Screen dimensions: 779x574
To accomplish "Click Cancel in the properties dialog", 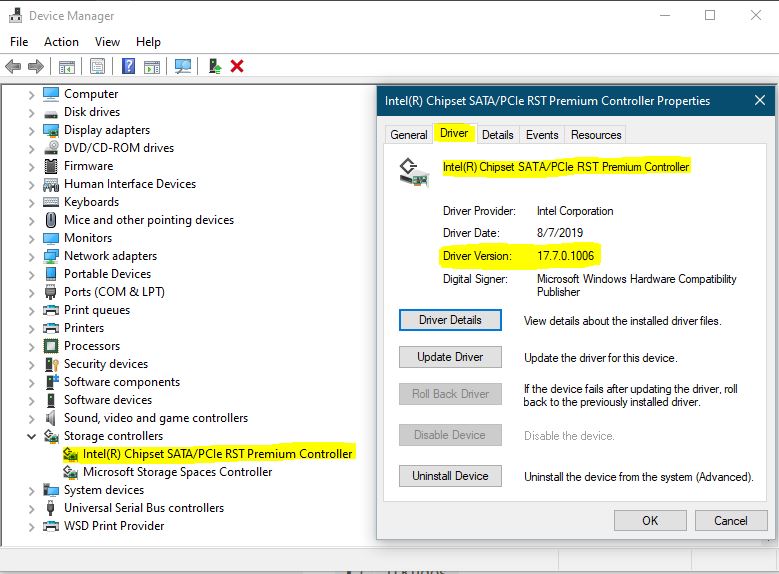I will (x=730, y=520).
